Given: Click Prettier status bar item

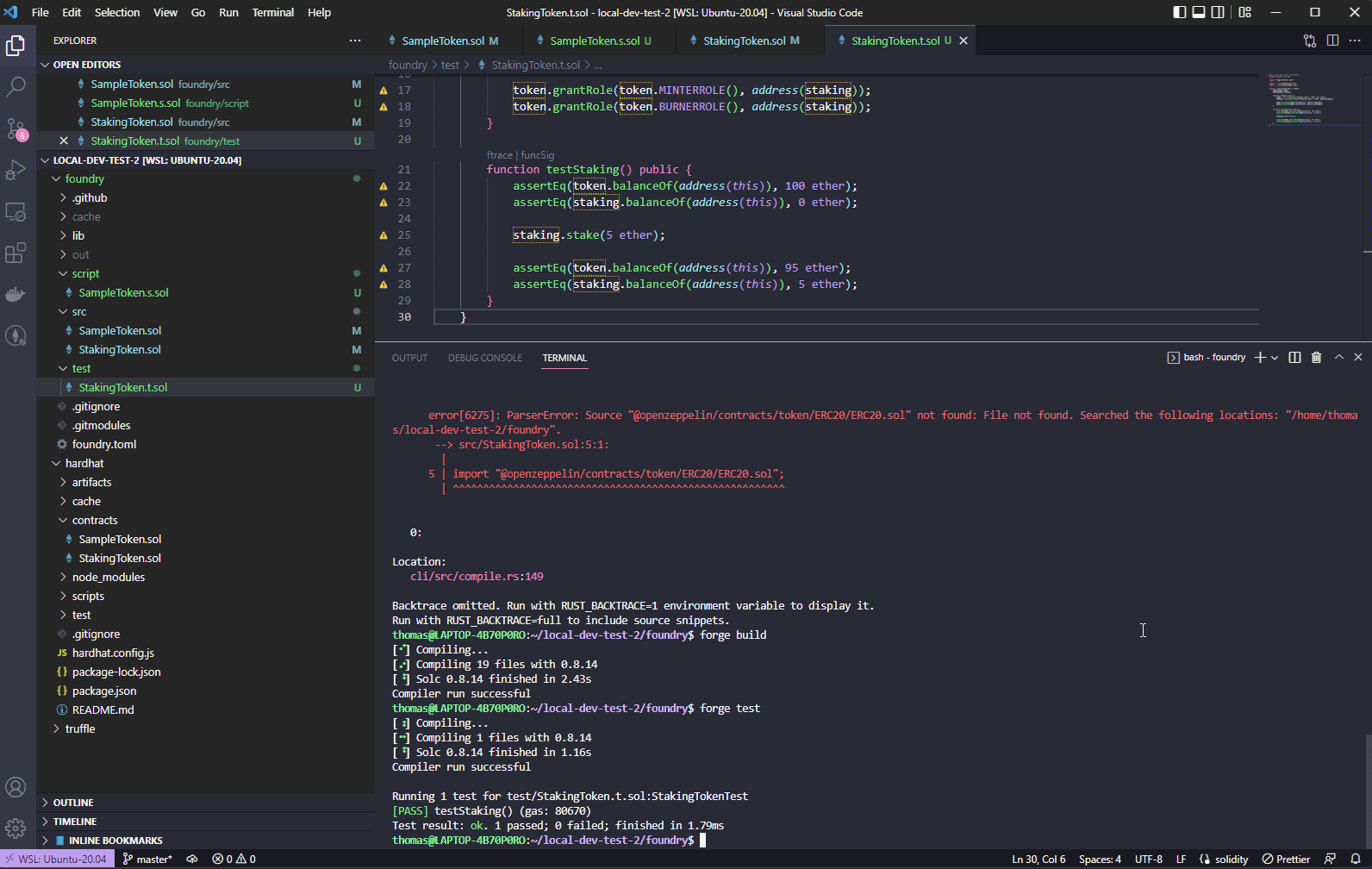Looking at the screenshot, I should [x=1286, y=860].
